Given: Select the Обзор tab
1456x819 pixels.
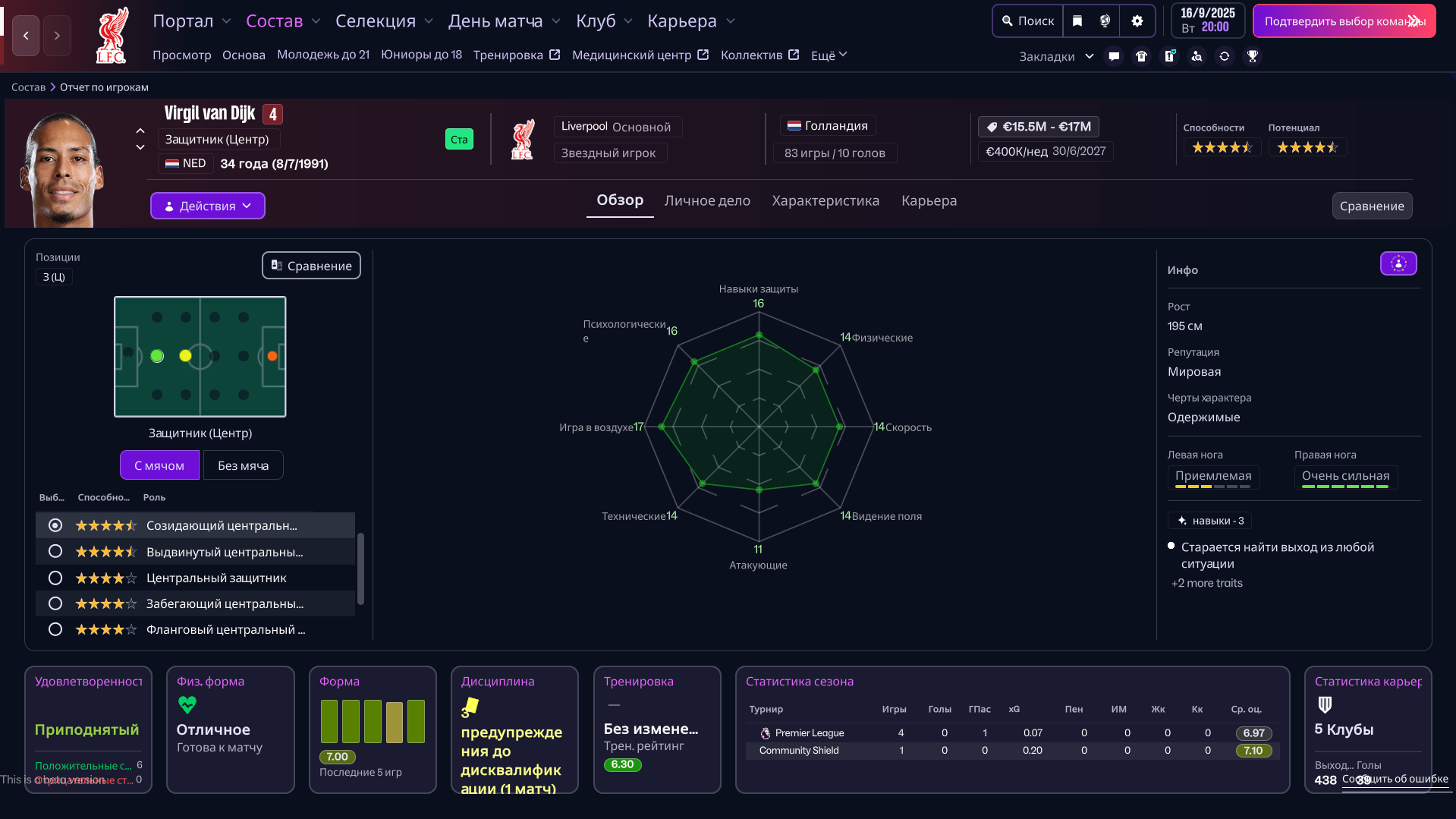Looking at the screenshot, I should (x=620, y=200).
